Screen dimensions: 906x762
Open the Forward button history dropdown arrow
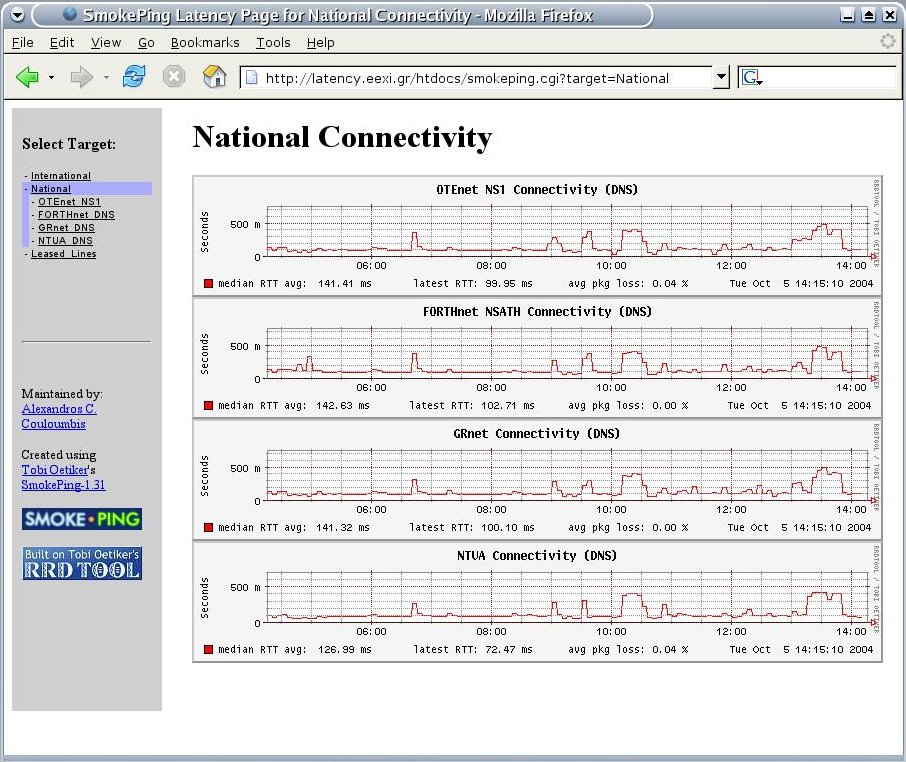tap(106, 77)
